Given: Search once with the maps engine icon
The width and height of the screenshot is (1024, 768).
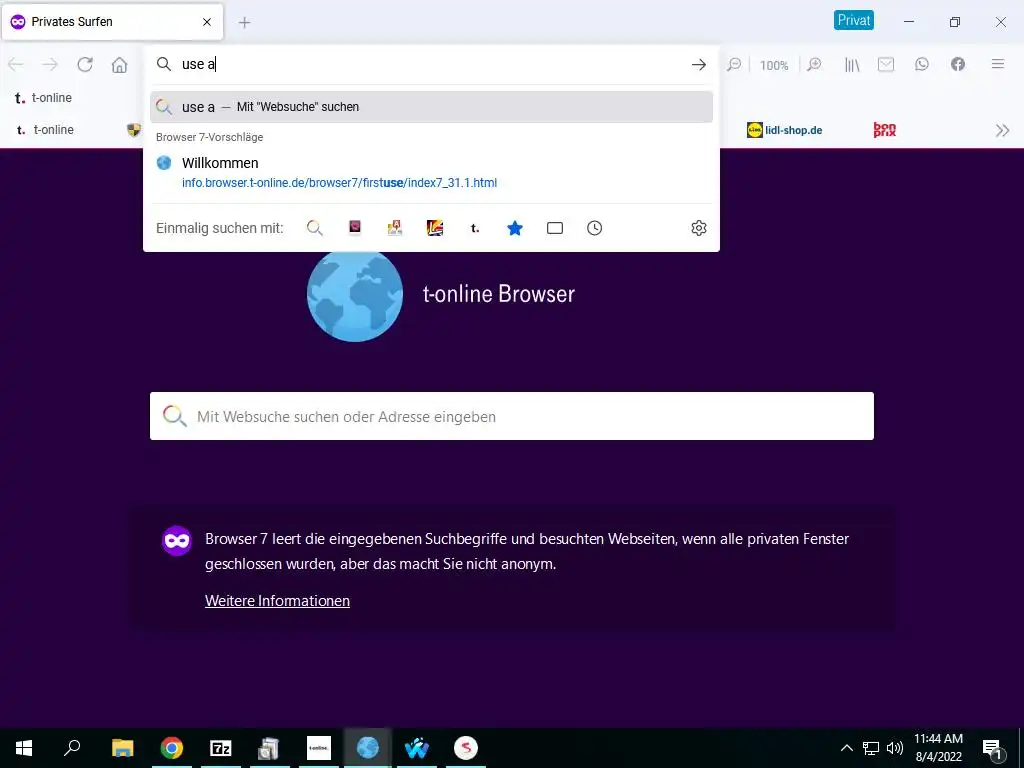Looking at the screenshot, I should pyautogui.click(x=394, y=227).
